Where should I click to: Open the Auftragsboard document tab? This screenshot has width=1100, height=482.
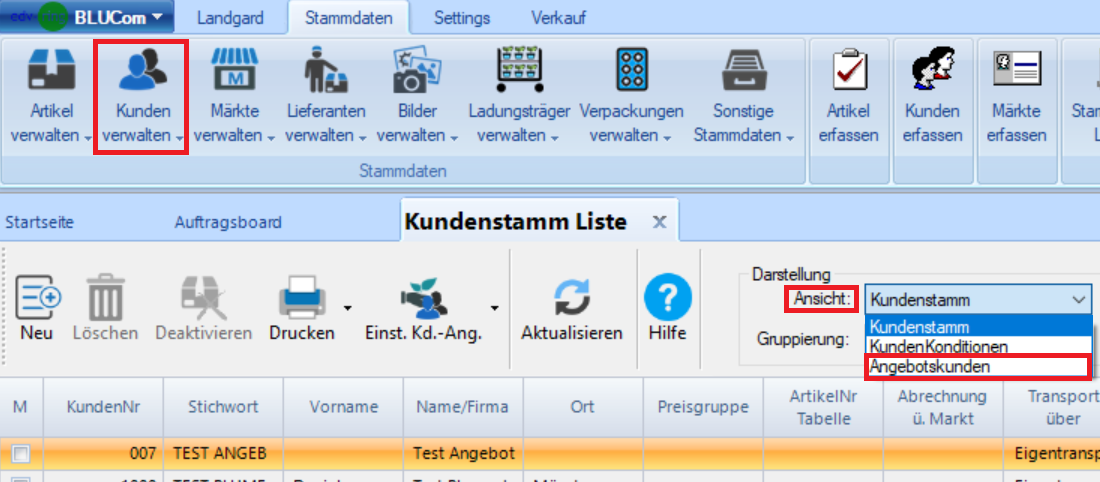pos(227,222)
